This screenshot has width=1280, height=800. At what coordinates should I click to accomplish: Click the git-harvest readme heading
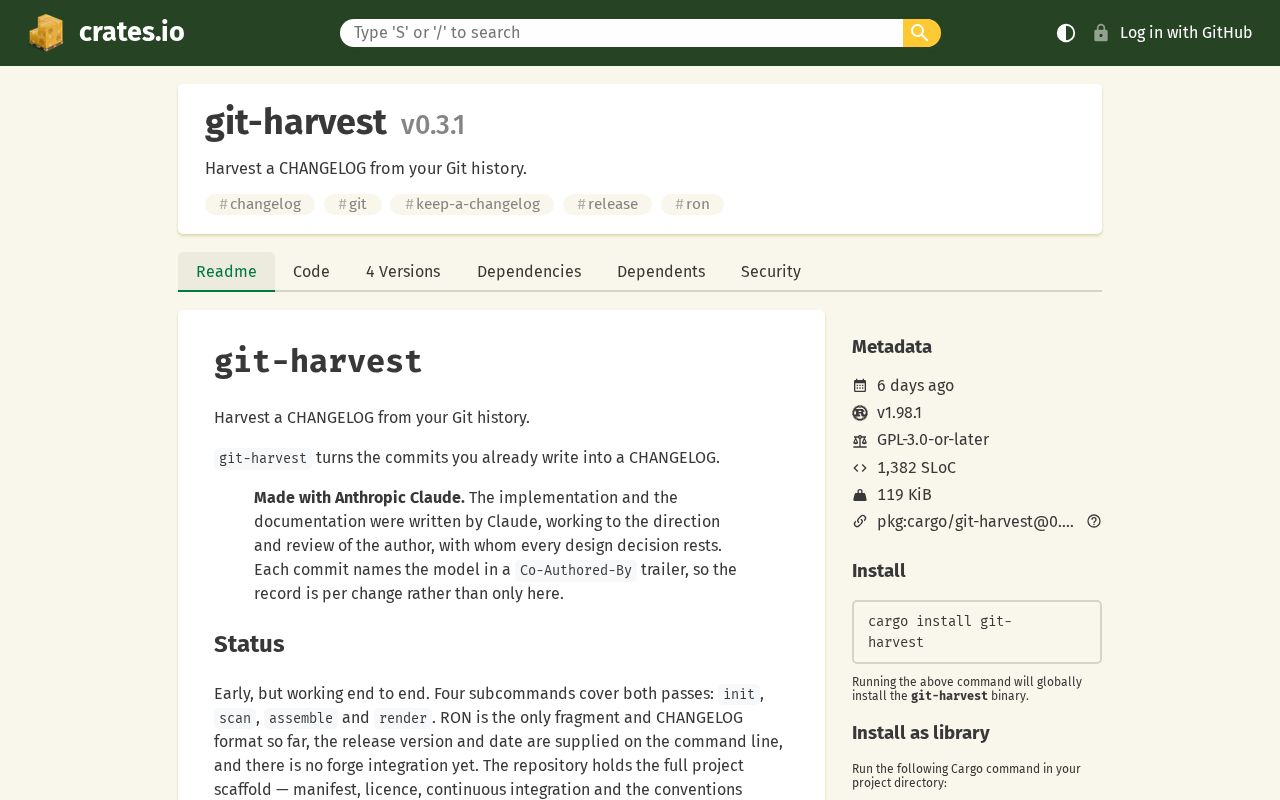pos(318,361)
